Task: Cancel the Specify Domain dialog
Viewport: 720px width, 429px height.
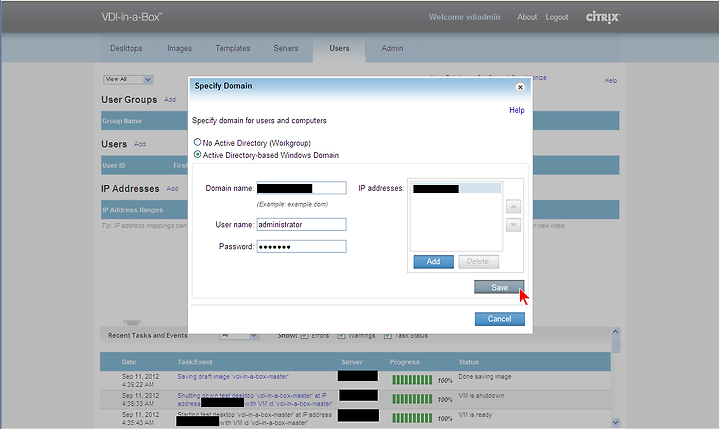Action: [x=500, y=319]
